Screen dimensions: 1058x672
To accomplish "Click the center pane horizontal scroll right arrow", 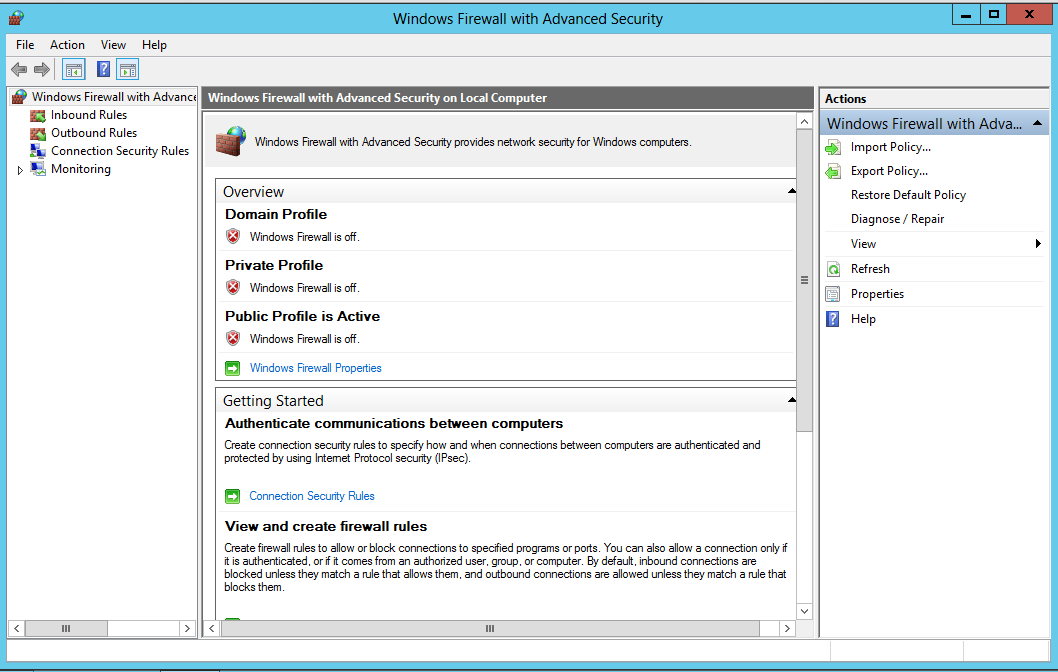I will click(x=787, y=629).
